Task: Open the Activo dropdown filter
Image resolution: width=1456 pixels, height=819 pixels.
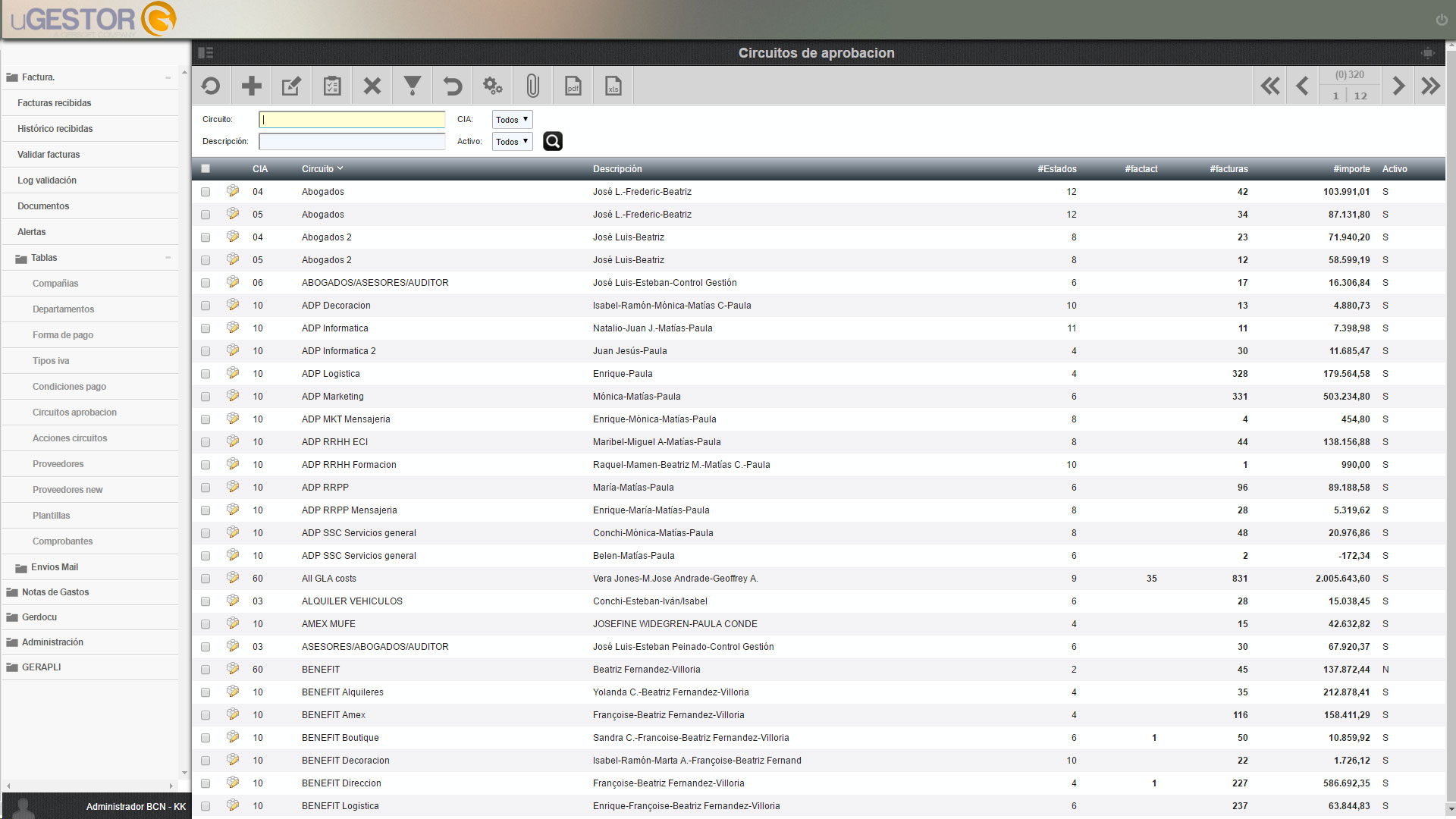Action: [513, 141]
